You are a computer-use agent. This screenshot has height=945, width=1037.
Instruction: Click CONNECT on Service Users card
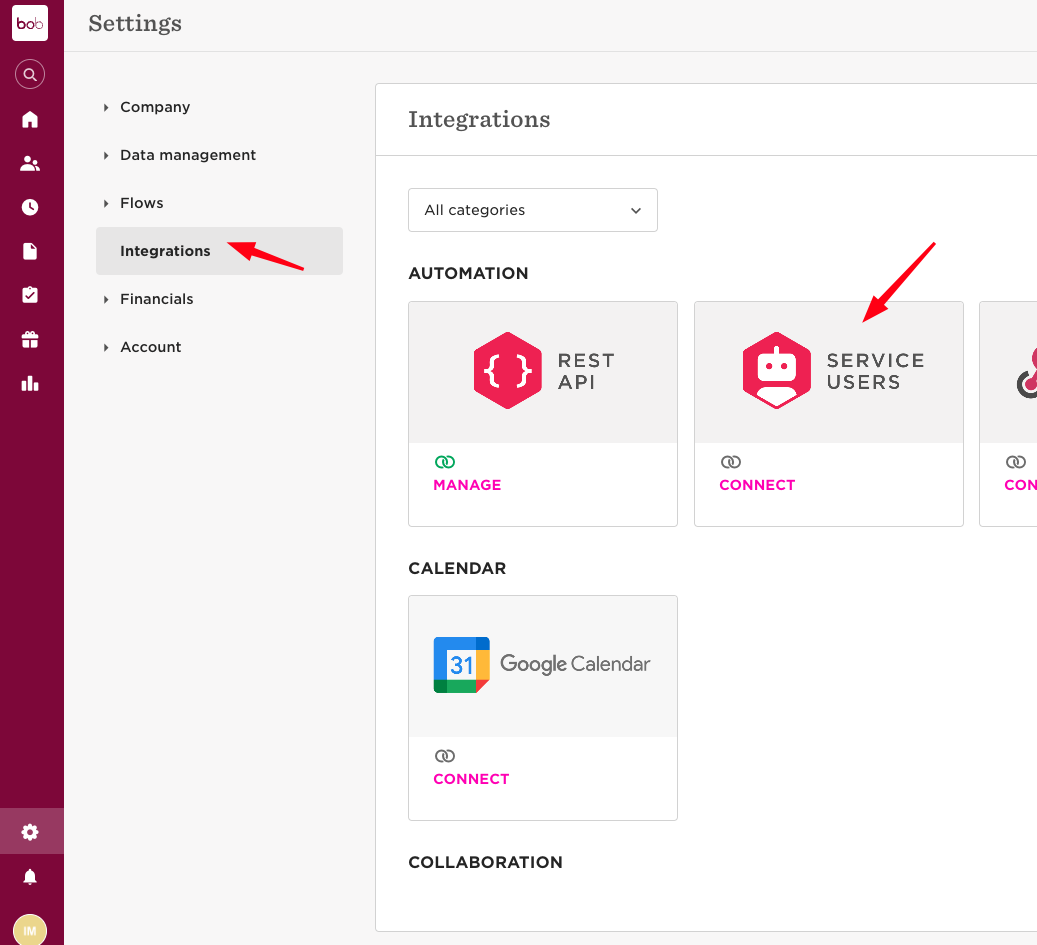coord(757,485)
